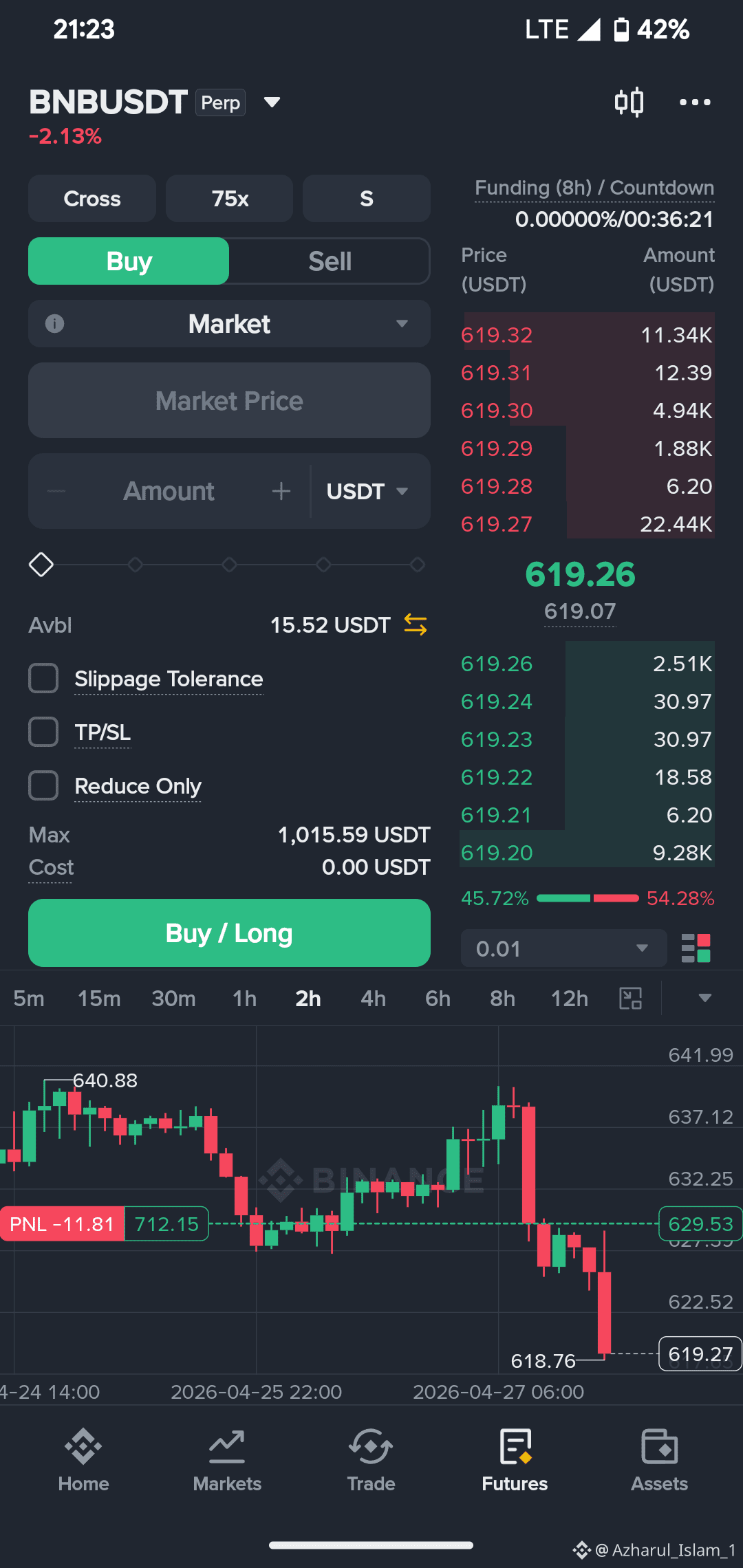The image size is (743, 1568).
Task: Select the 12h chart interval
Action: pos(570,998)
